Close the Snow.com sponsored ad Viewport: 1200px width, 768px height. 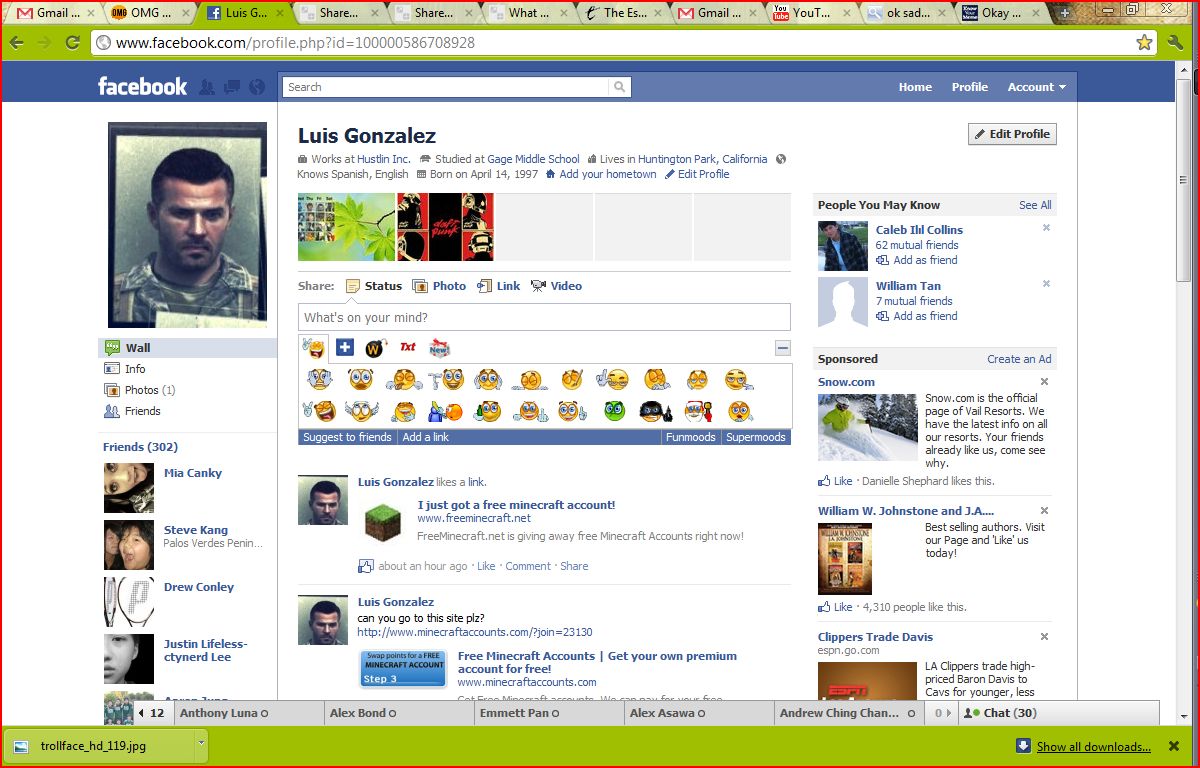[1044, 382]
